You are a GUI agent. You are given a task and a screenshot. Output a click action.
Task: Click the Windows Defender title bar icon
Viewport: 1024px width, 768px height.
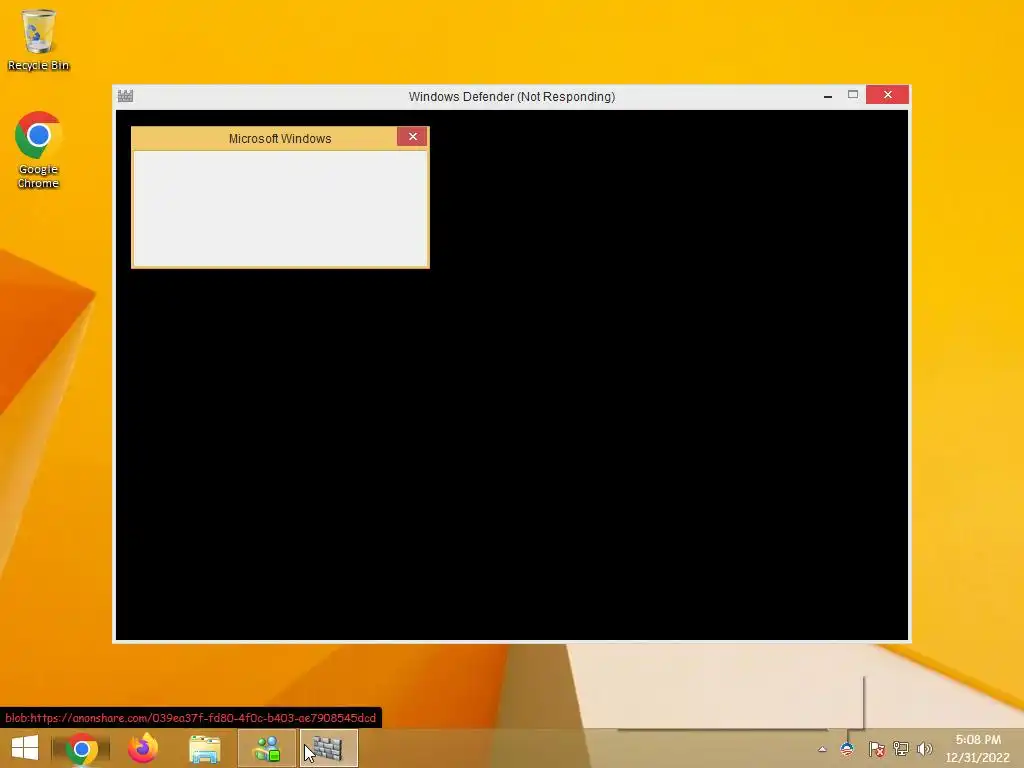(x=125, y=96)
